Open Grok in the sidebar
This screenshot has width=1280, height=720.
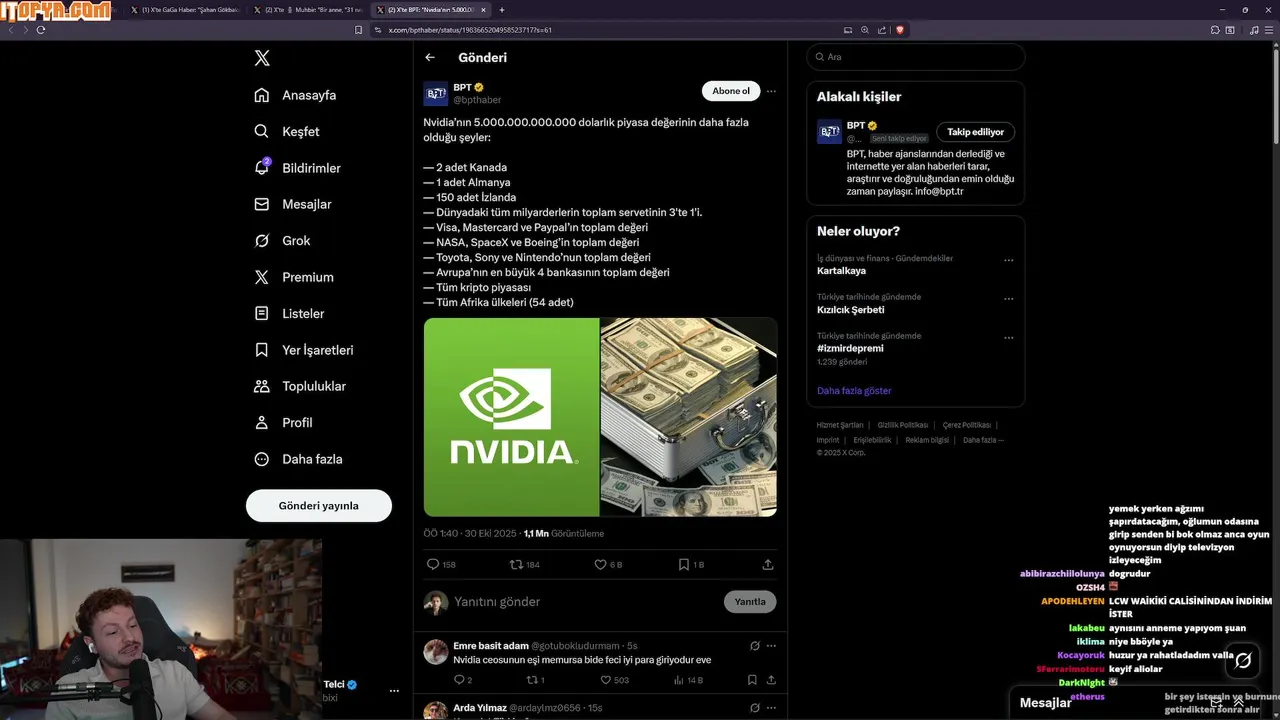coord(282,241)
